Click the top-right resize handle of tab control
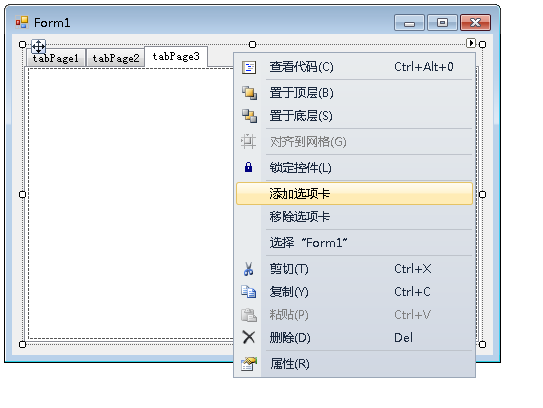 [x=482, y=44]
